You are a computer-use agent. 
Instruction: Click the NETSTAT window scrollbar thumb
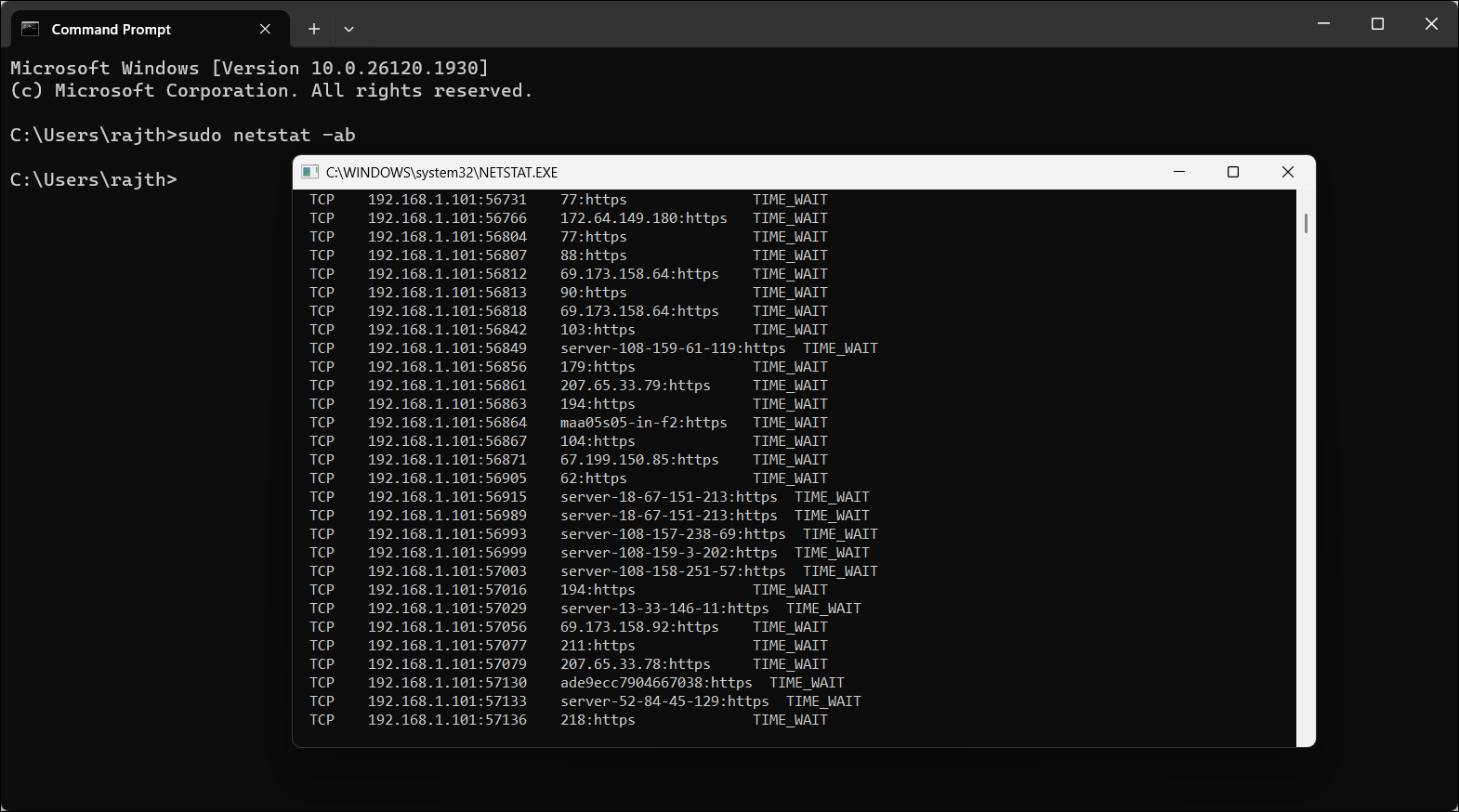[1306, 223]
